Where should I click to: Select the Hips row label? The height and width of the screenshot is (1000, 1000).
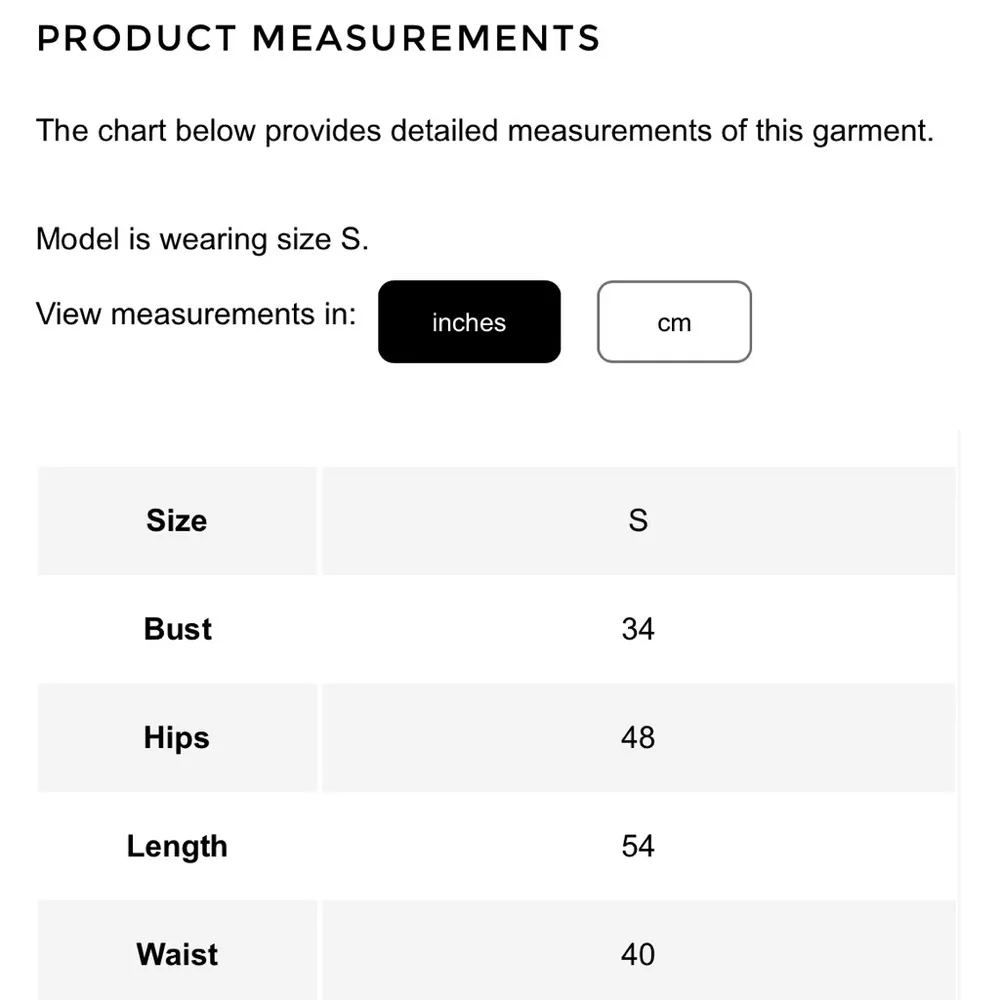[x=177, y=738]
